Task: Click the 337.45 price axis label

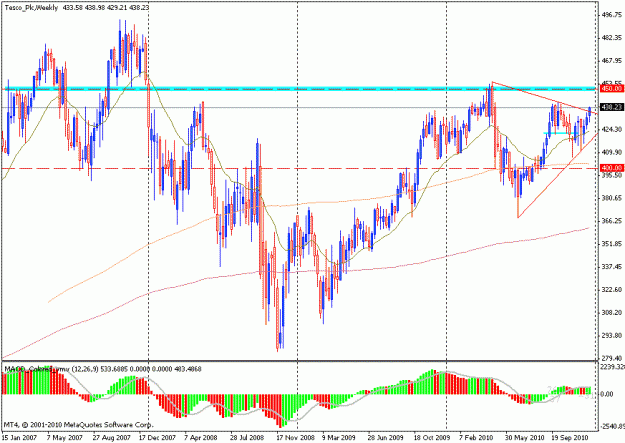Action: tap(612, 266)
